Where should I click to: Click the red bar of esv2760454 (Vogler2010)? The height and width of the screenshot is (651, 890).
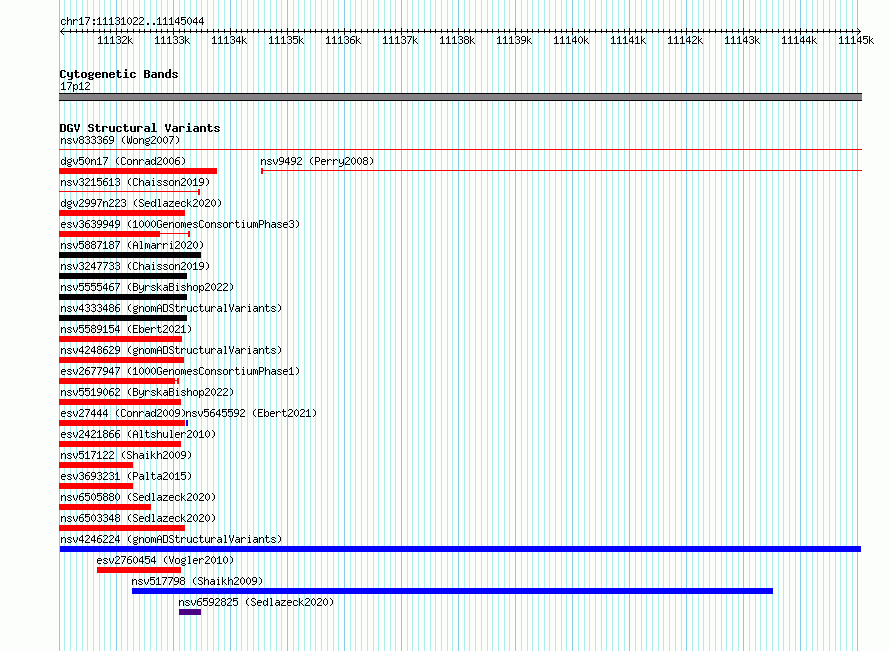pyautogui.click(x=139, y=570)
